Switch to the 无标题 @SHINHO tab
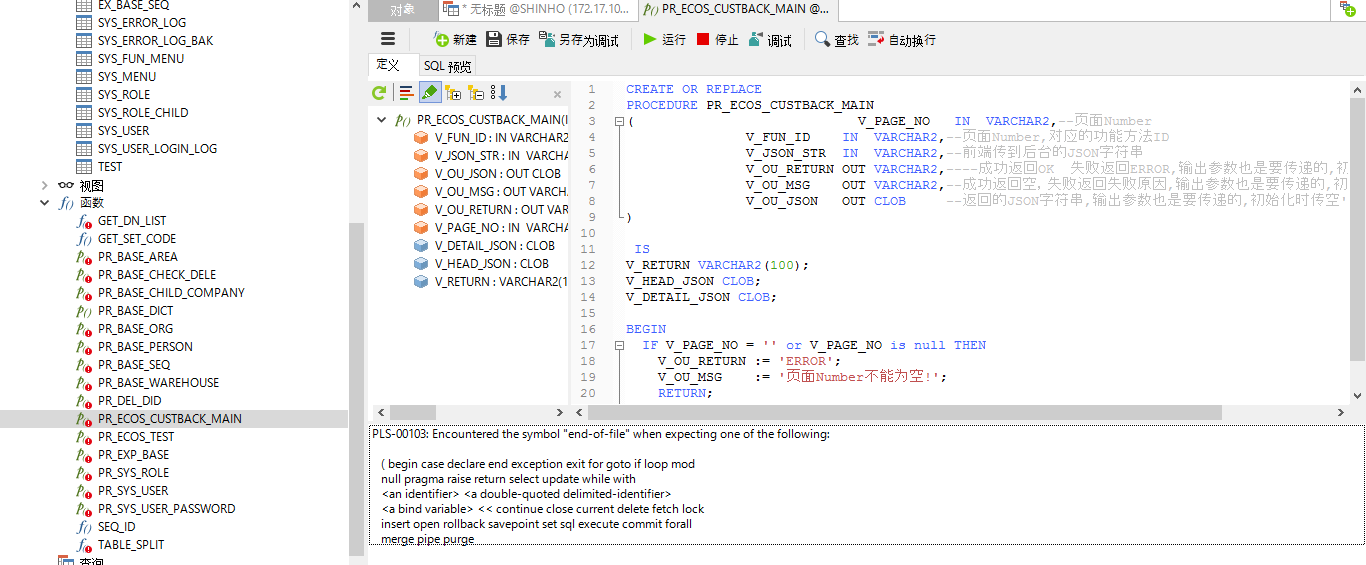Viewport: 1366px width, 565px height. [537, 10]
